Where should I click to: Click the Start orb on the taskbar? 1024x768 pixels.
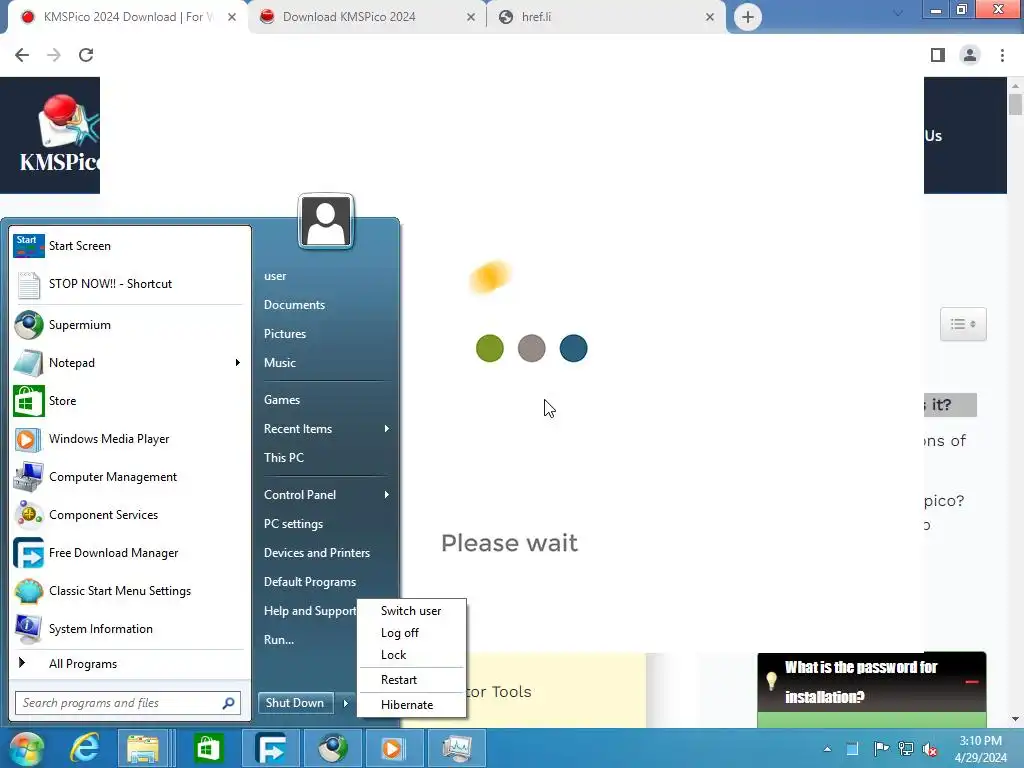click(26, 748)
